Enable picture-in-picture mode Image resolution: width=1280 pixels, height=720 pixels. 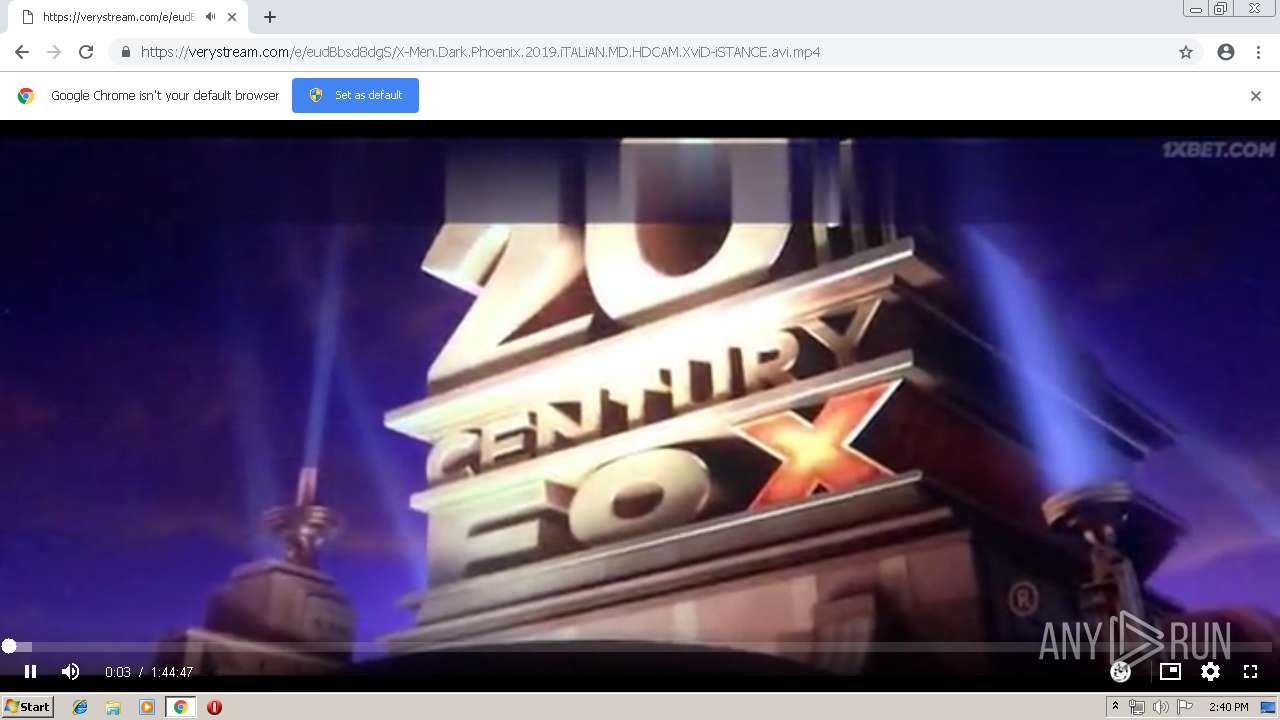(x=1170, y=672)
